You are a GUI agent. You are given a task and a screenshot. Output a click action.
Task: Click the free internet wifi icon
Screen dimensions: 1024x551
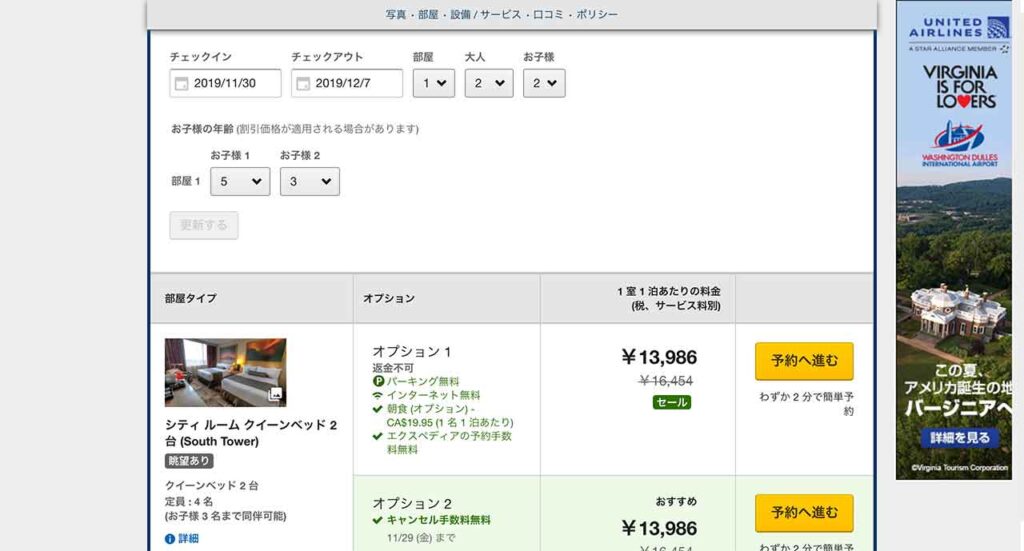click(x=377, y=395)
